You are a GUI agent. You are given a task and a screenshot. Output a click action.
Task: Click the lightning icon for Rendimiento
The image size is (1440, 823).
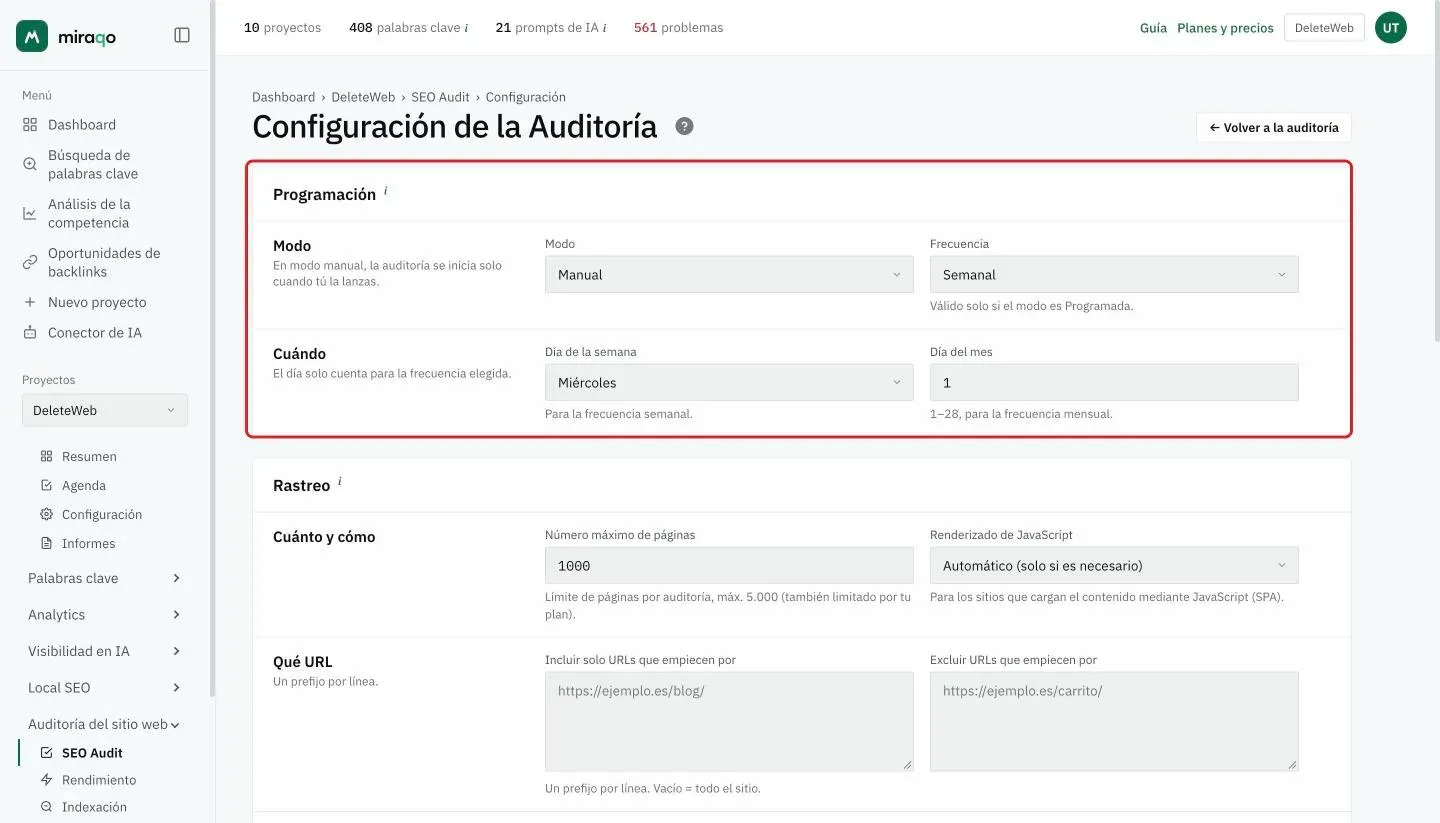click(46, 780)
